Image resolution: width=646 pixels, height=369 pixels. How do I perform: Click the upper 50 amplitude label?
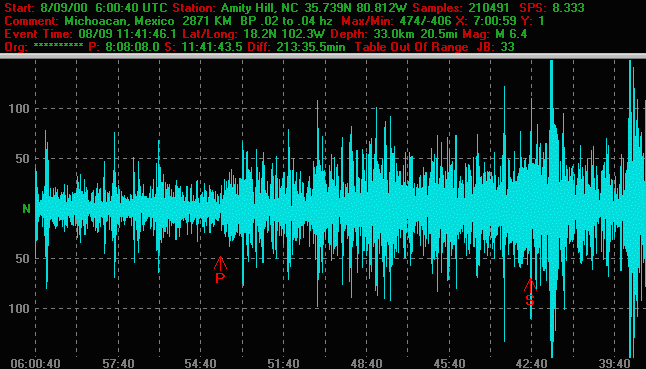point(23,159)
